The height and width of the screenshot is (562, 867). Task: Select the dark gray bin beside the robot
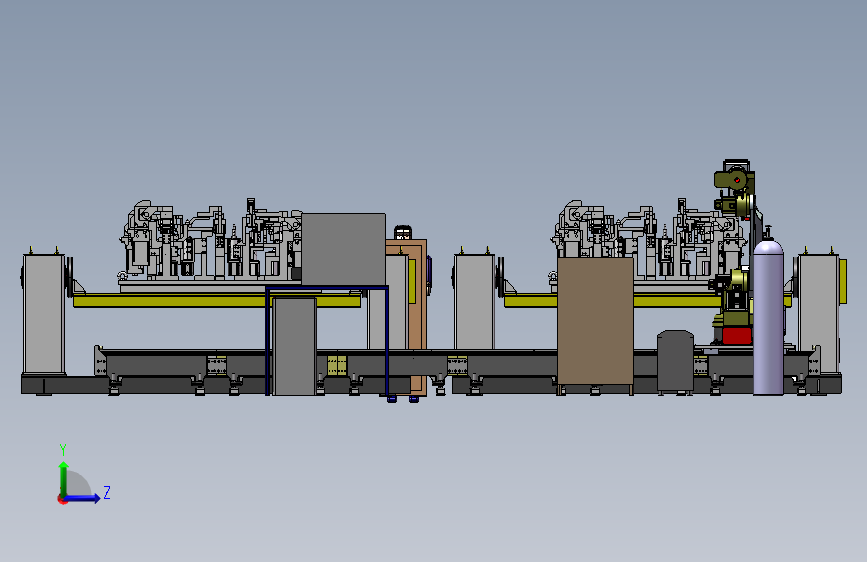pos(675,360)
